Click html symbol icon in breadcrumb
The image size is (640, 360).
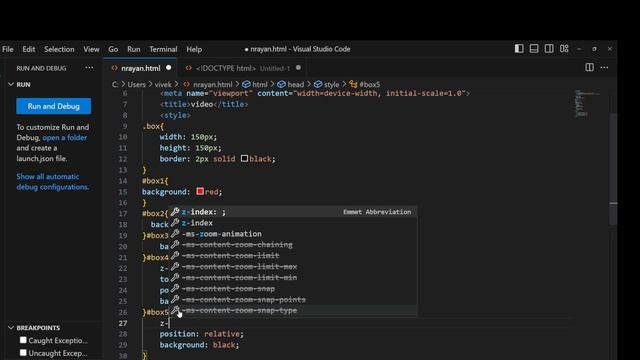pyautogui.click(x=246, y=84)
